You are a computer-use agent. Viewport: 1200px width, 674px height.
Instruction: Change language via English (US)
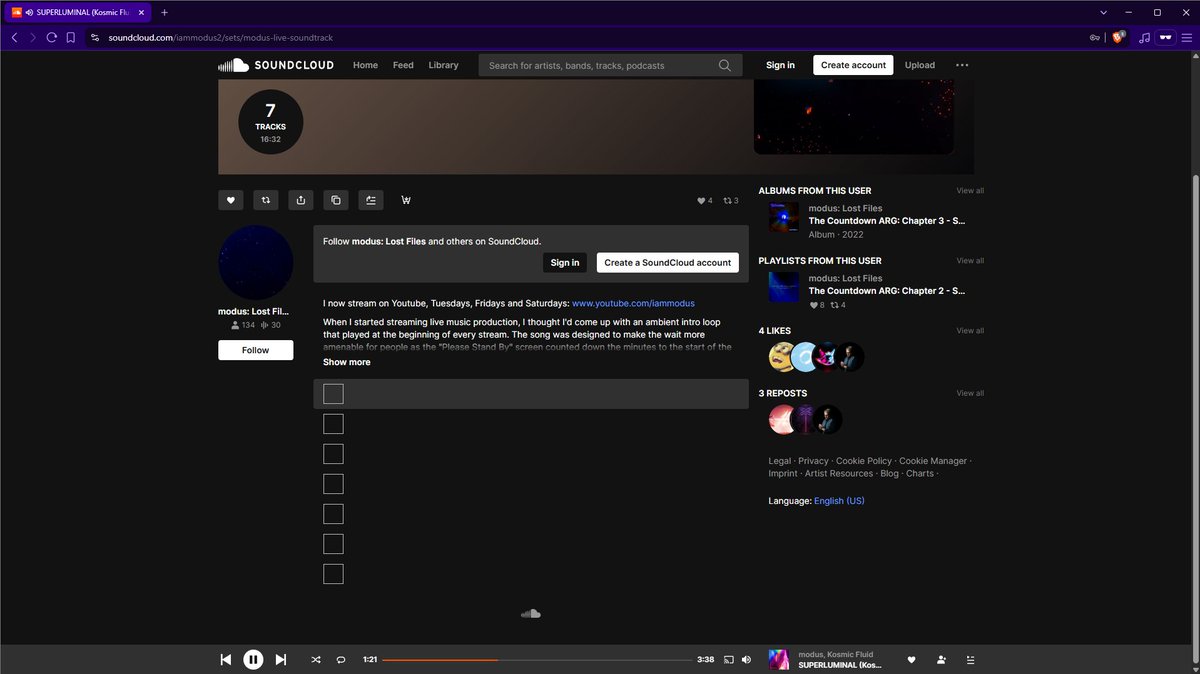point(839,500)
